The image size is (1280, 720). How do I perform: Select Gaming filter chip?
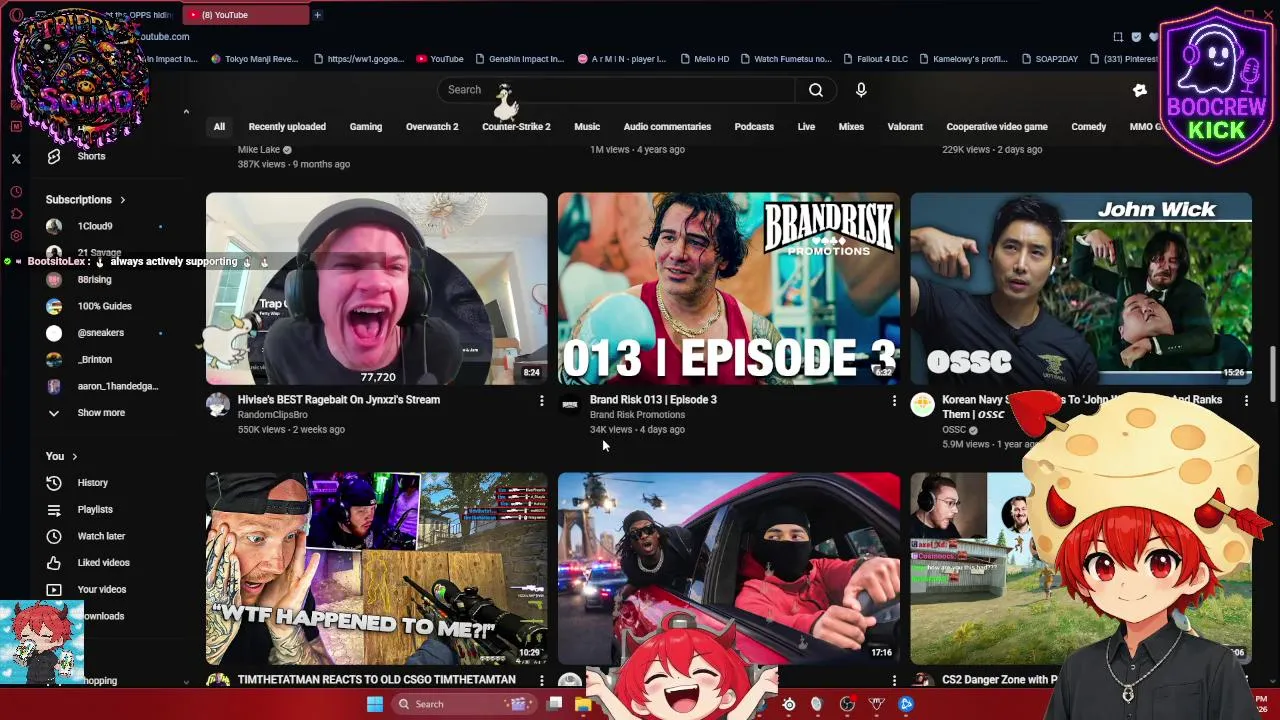pos(366,127)
